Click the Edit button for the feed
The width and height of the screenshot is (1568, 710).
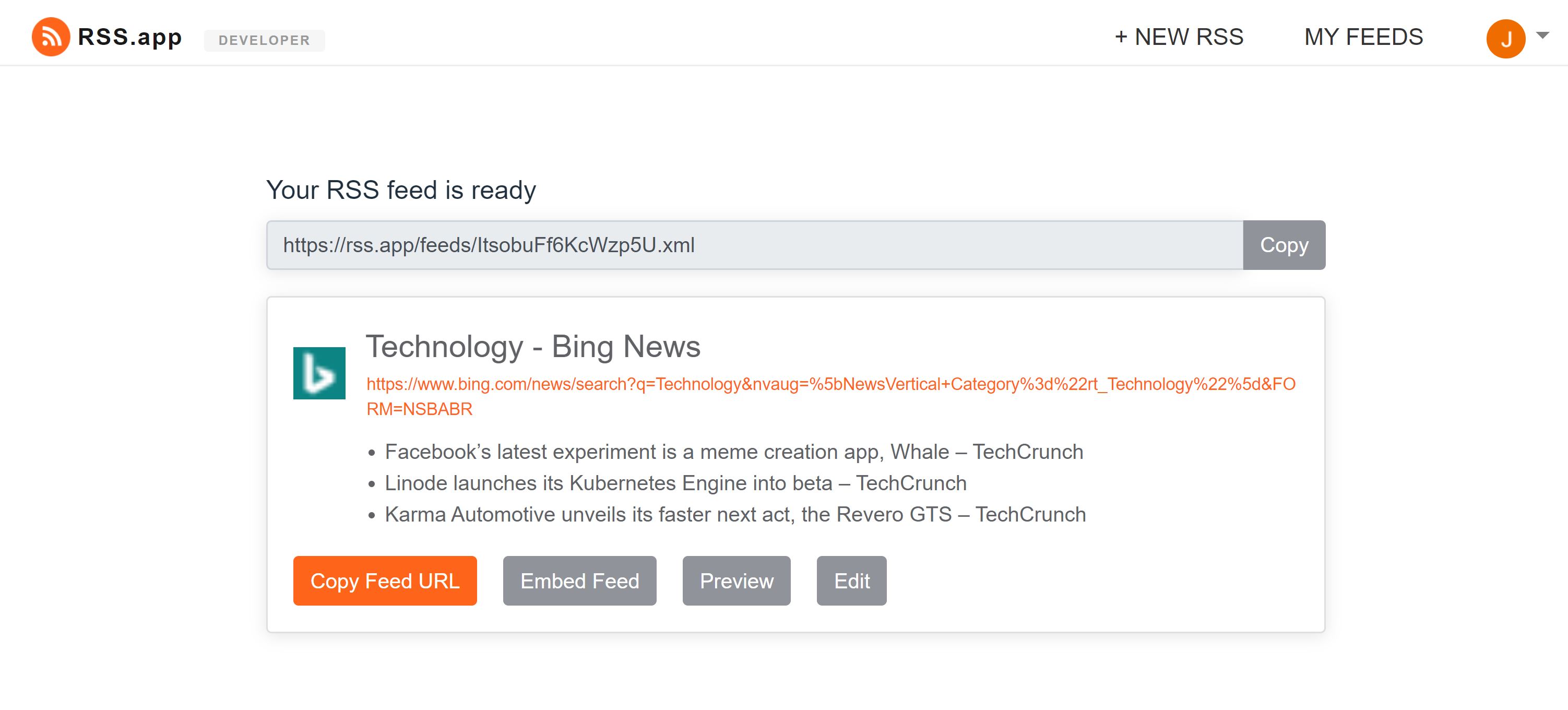point(851,581)
